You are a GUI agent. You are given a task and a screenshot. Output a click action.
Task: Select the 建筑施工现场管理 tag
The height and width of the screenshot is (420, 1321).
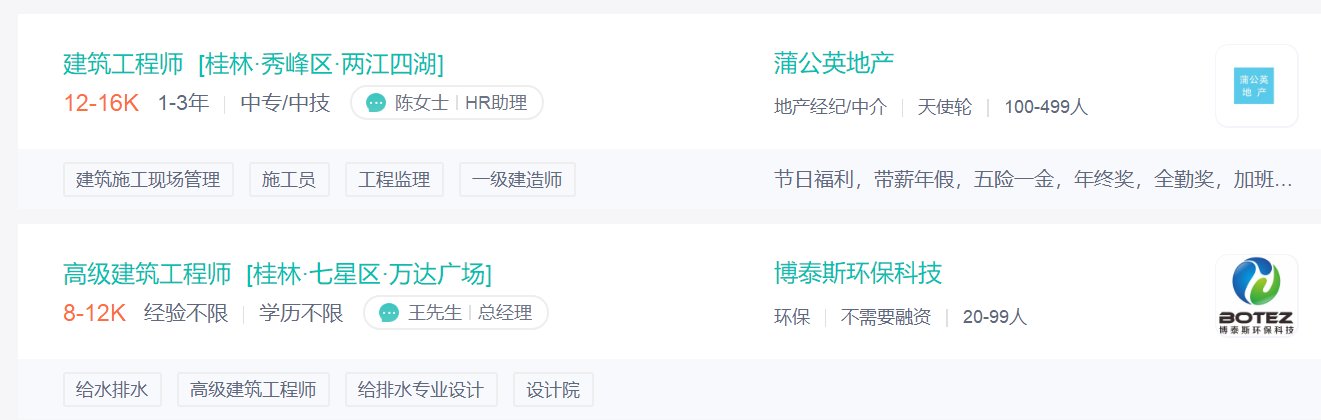pos(148,180)
